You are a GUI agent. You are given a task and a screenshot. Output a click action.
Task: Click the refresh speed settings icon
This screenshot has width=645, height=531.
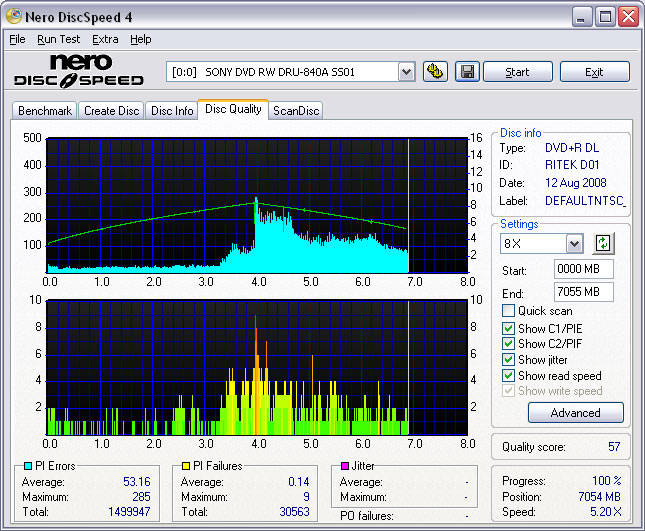tap(603, 243)
